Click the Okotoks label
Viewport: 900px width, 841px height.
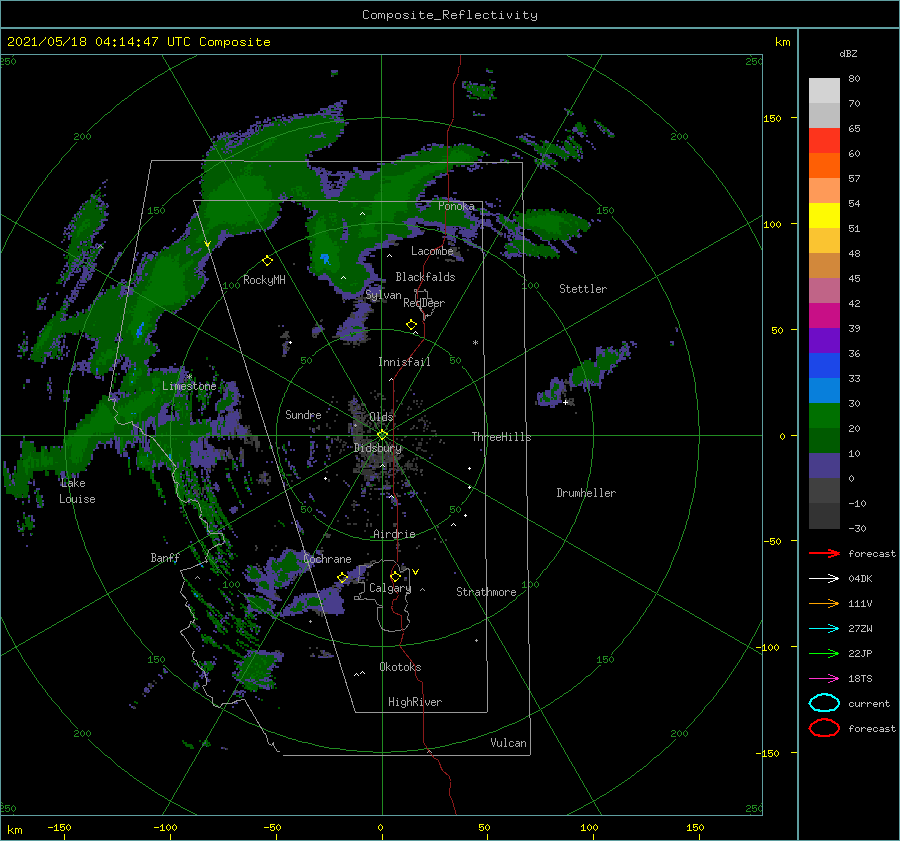[400, 667]
